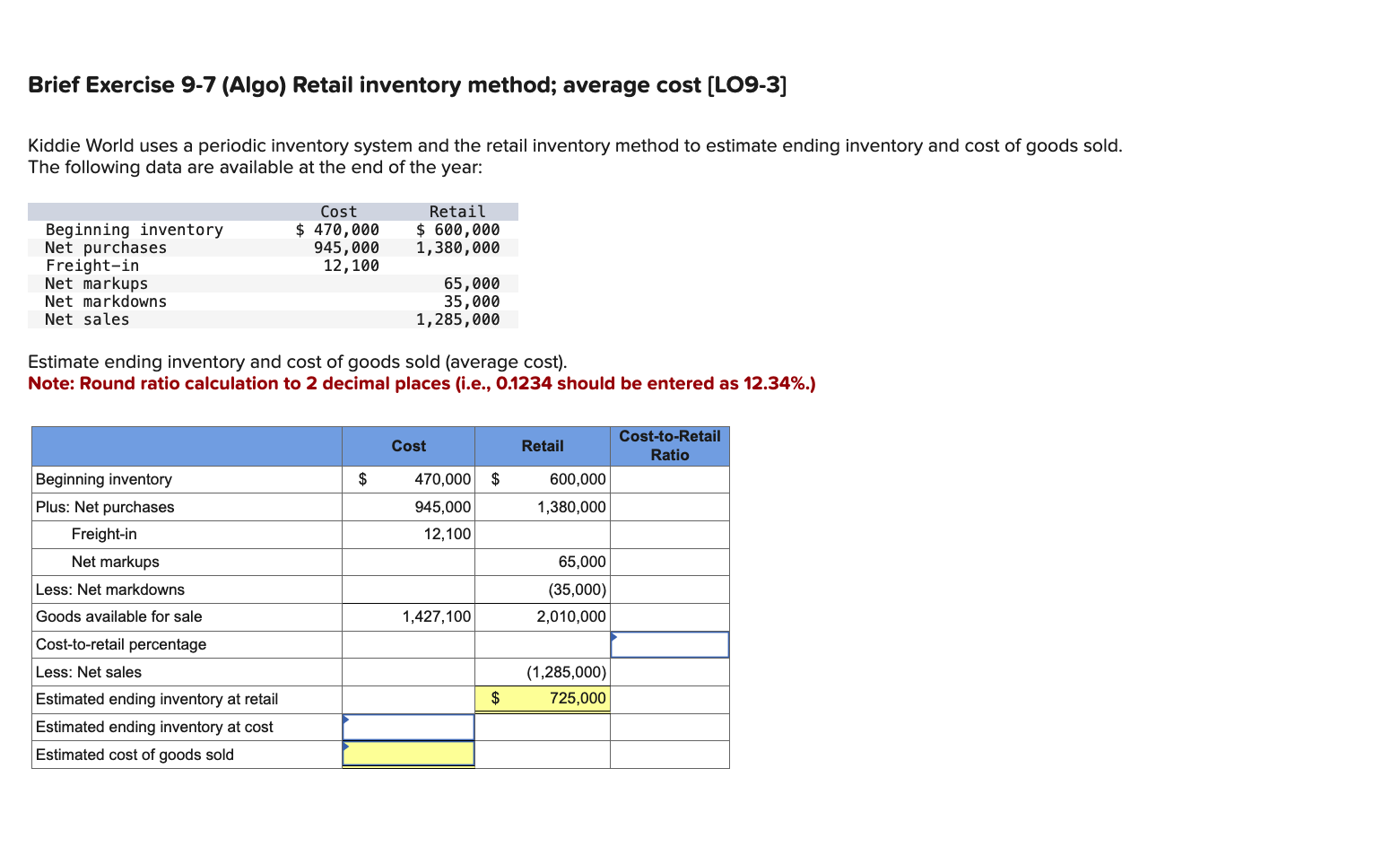Screen dimensions: 1400x847
Task: Click 945,000 in the answer table's Net purchases row
Action: (x=443, y=507)
